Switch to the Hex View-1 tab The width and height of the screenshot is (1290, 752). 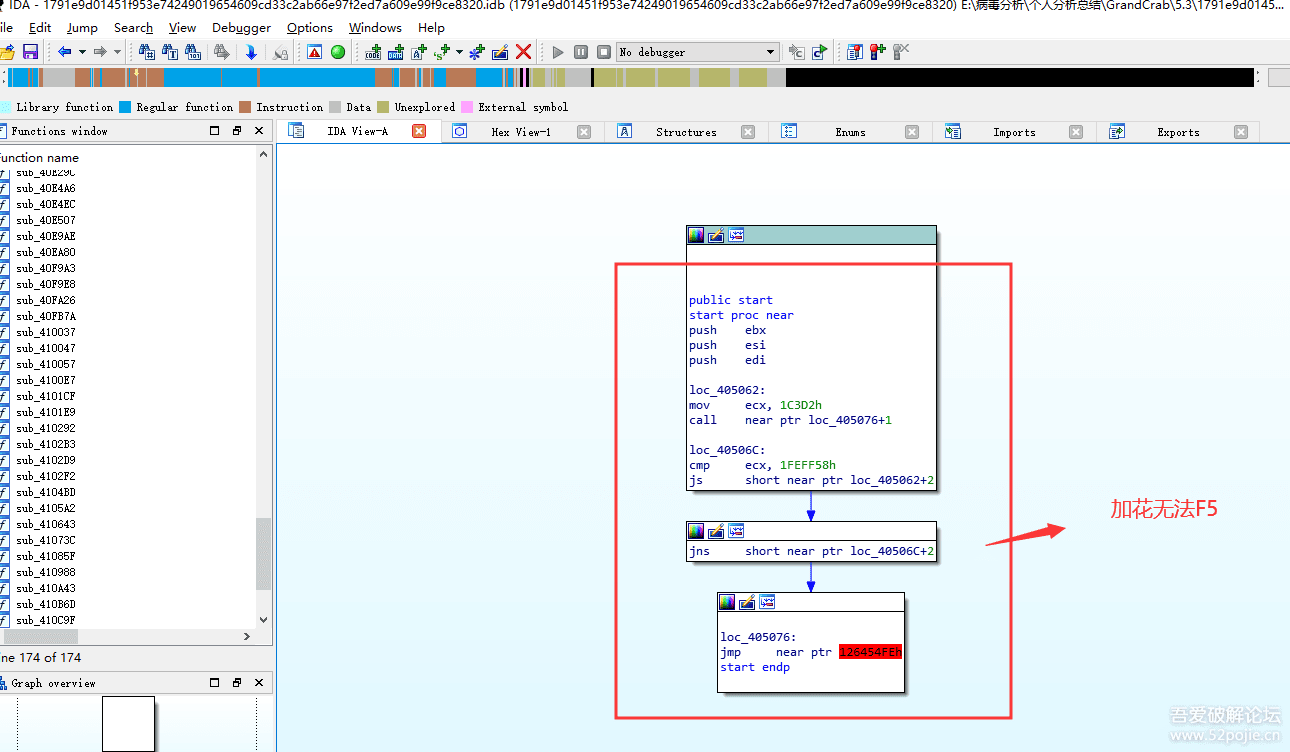pos(521,132)
